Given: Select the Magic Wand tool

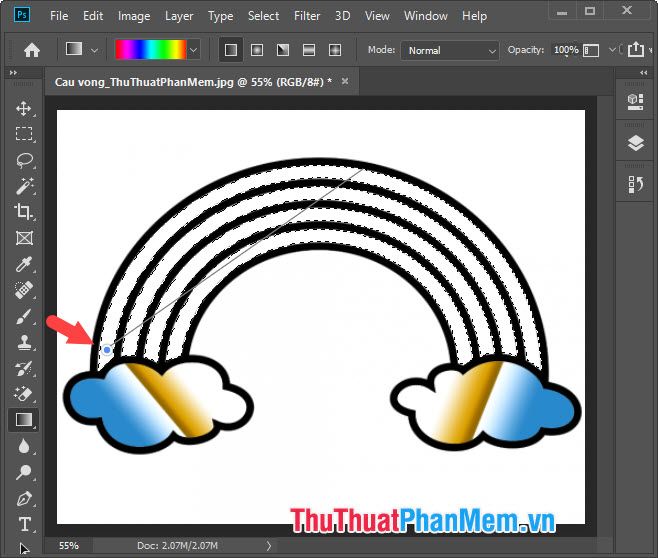Looking at the screenshot, I should 24,186.
